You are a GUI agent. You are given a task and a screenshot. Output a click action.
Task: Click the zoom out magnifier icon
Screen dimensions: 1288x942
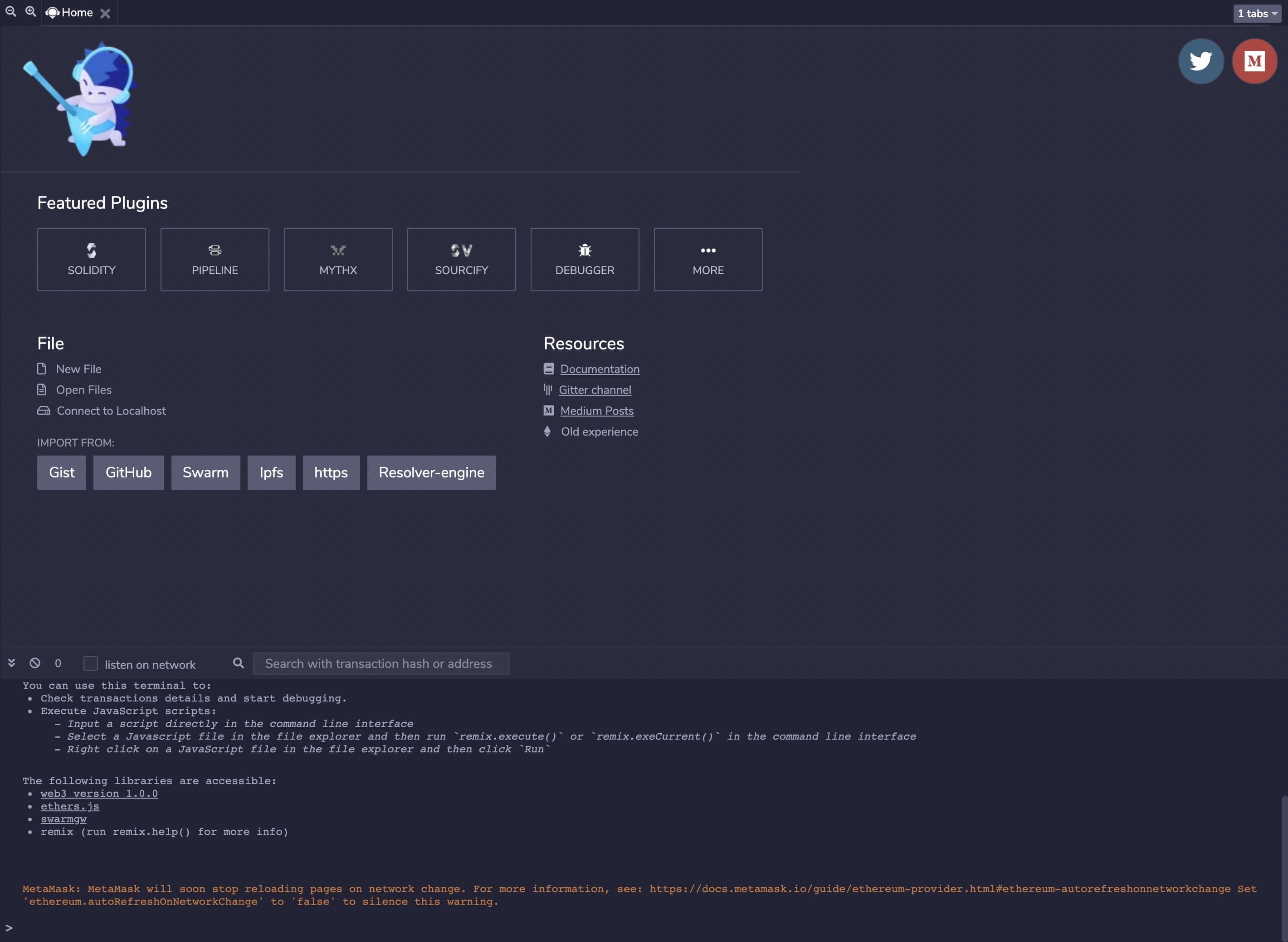coord(10,11)
